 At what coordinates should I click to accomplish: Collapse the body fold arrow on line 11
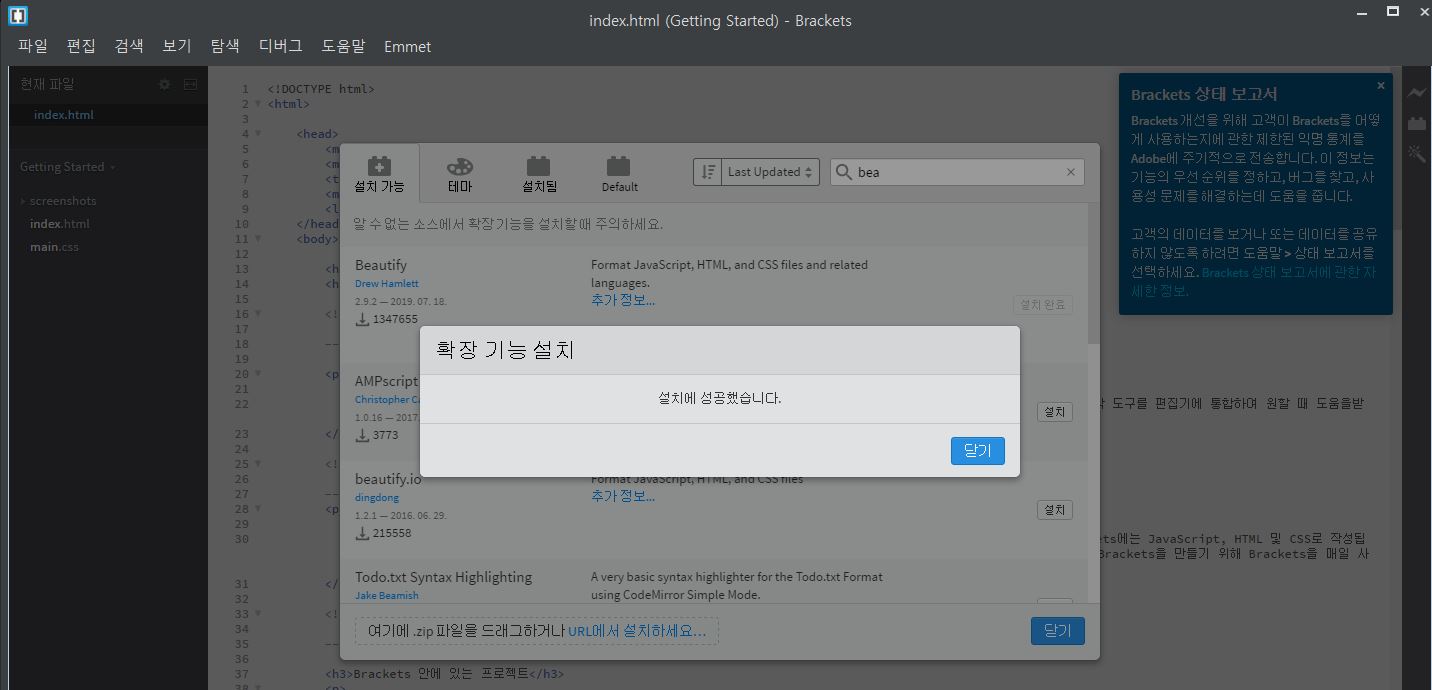tap(258, 239)
